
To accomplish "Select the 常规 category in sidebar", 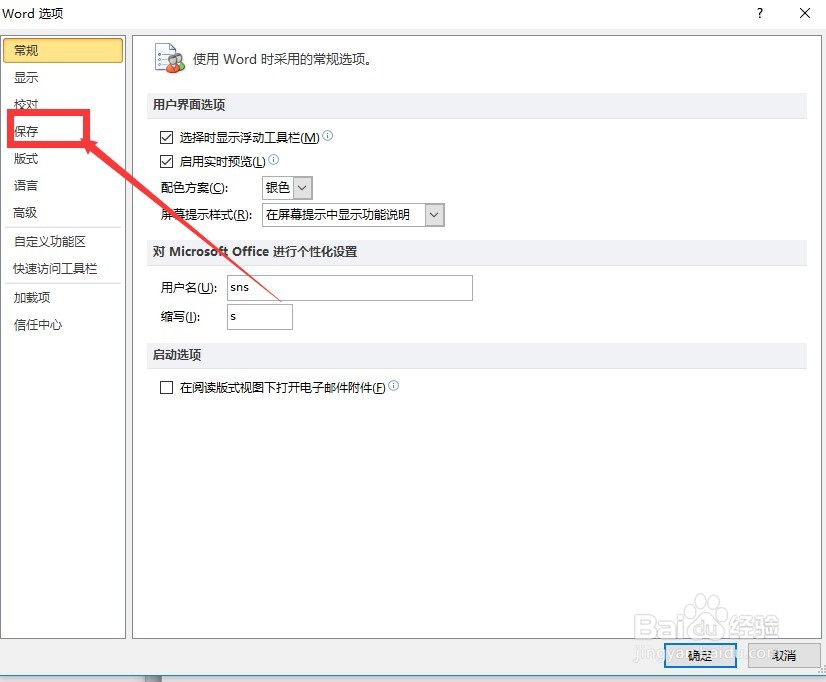I will 63,51.
